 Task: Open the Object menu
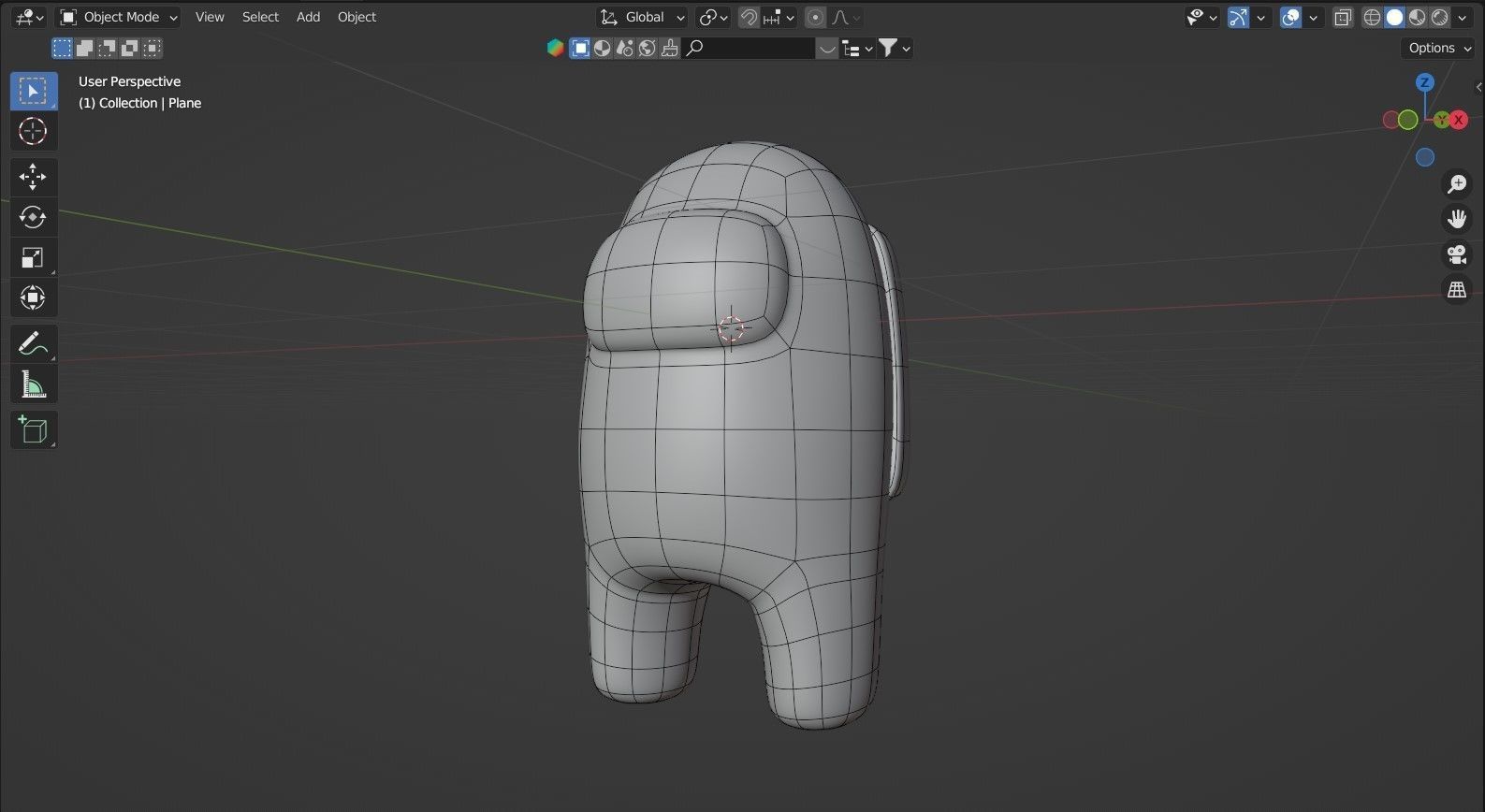pos(357,17)
